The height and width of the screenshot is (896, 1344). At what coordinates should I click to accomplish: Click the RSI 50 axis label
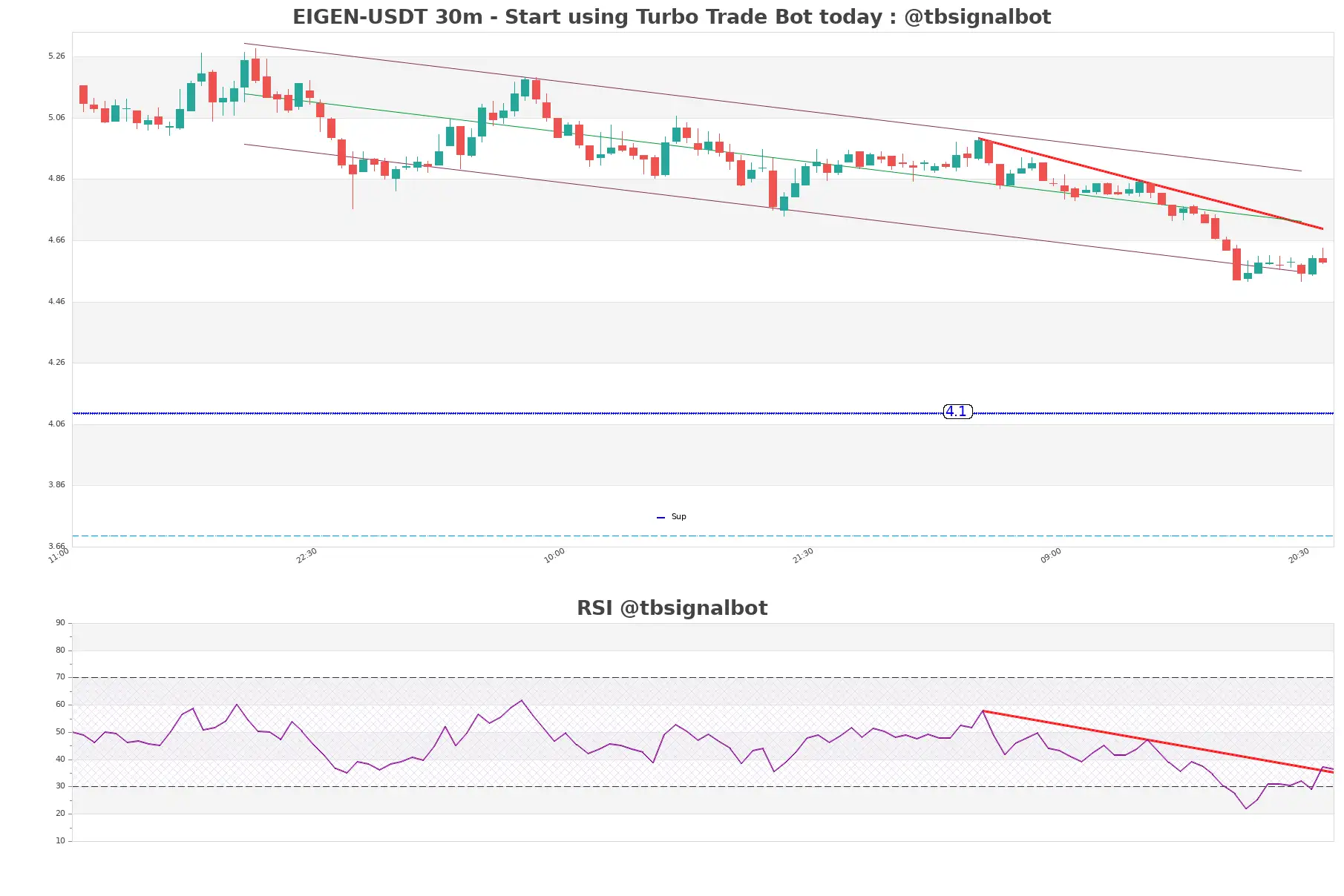coord(60,732)
